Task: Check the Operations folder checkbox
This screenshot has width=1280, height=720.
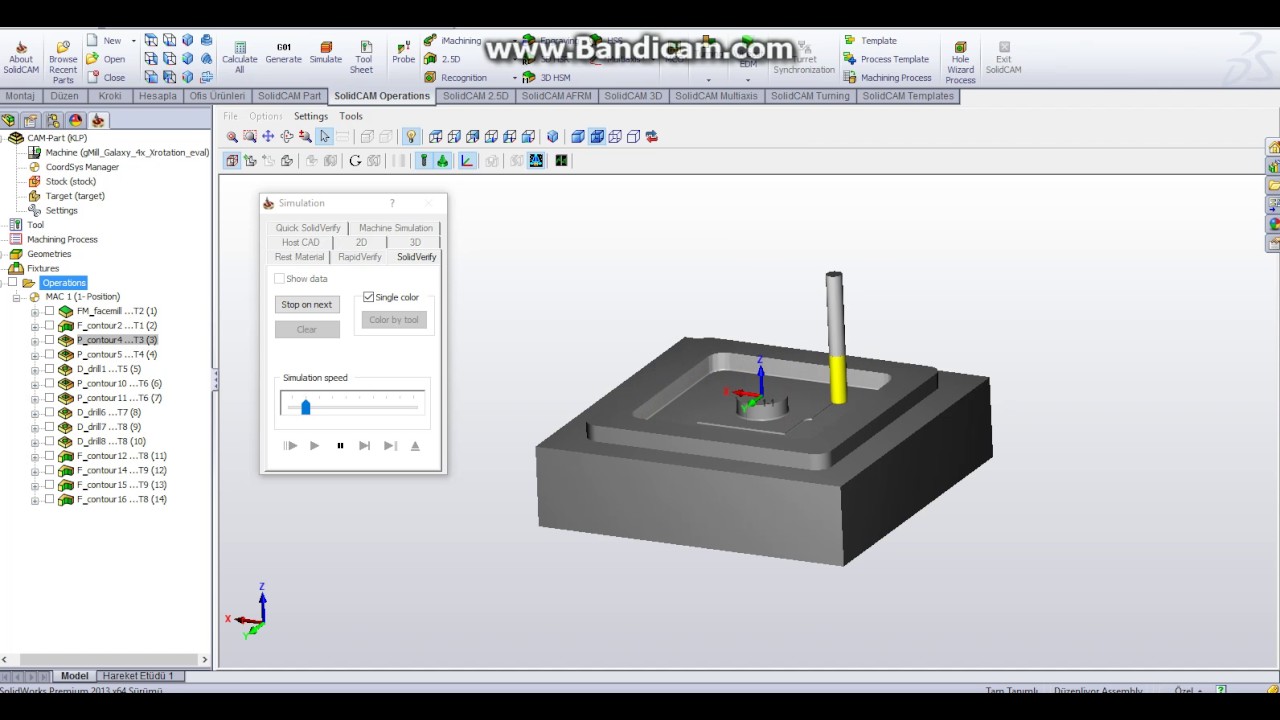Action: [13, 283]
